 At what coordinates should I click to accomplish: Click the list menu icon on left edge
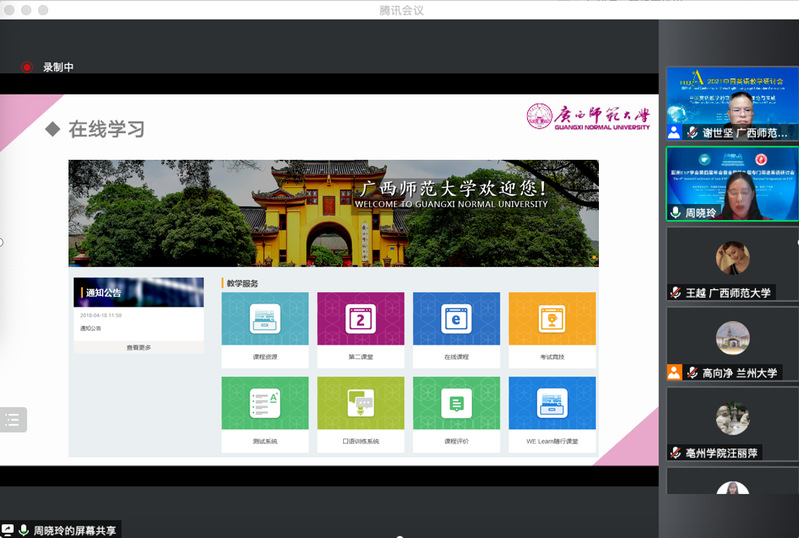tap(12, 420)
